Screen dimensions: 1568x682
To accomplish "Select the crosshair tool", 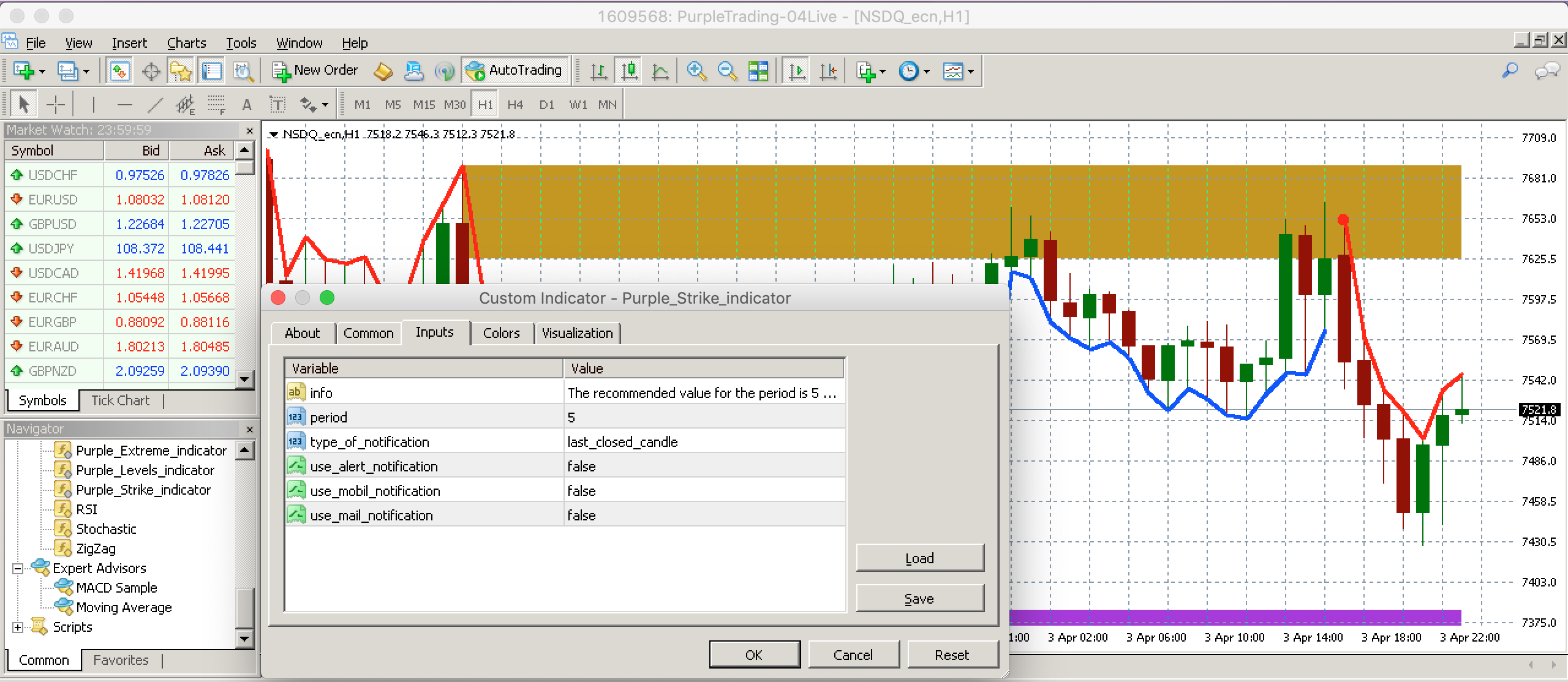I will pos(56,105).
